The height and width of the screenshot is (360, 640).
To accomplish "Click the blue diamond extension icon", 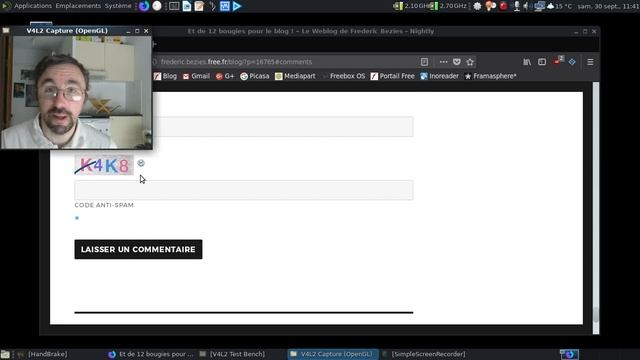I will pos(572,62).
